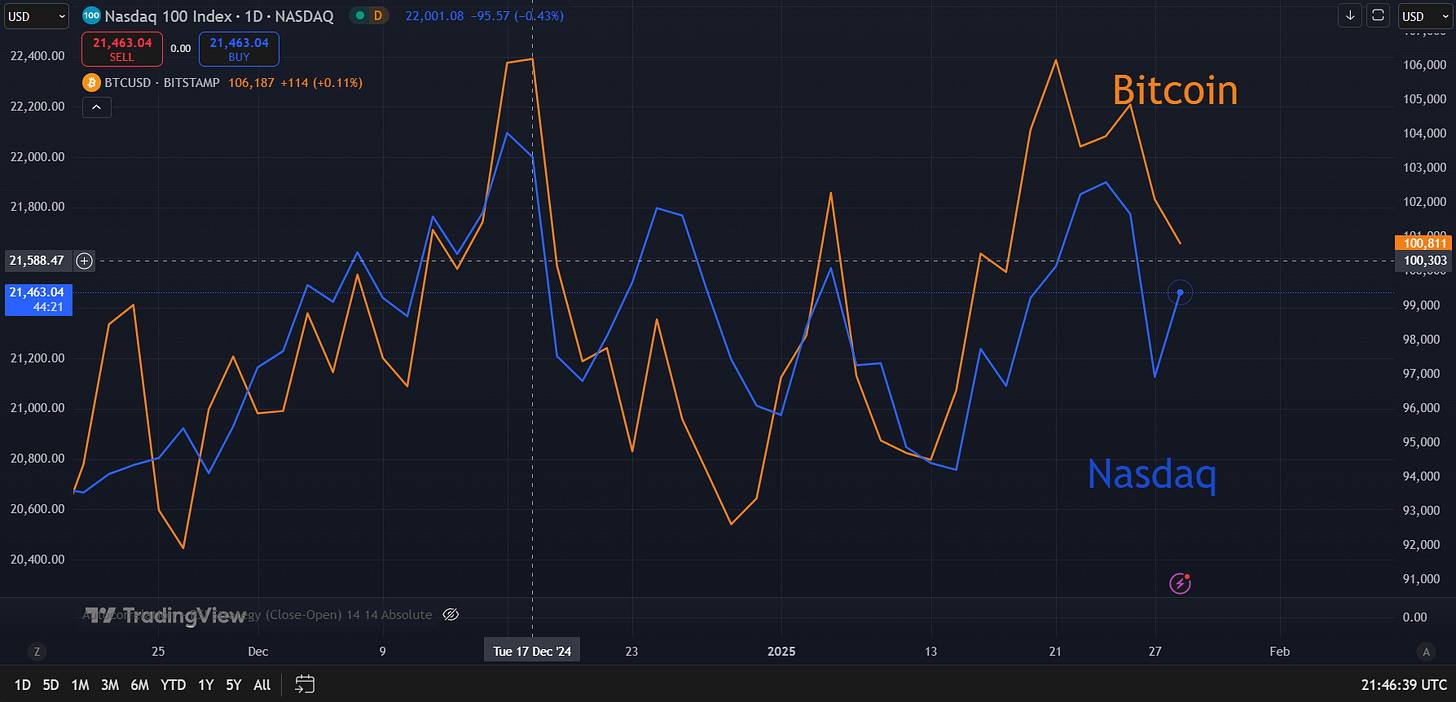Click the orange 100,811 price label
The height and width of the screenshot is (702, 1456).
1426,242
